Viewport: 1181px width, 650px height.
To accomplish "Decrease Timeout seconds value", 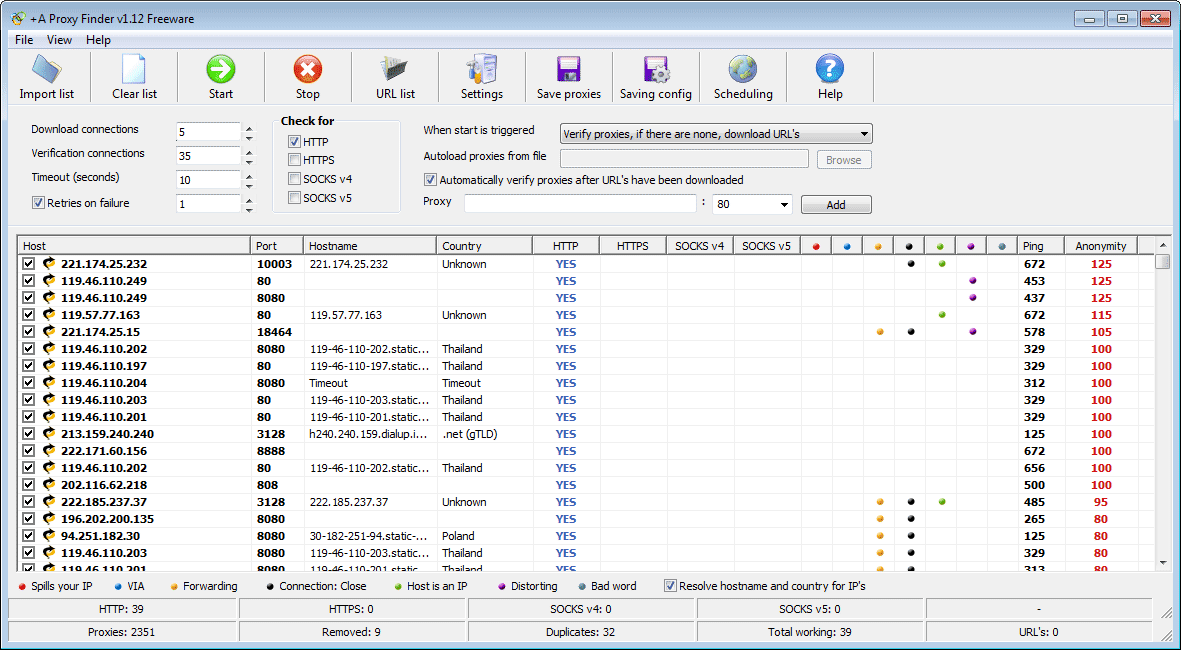I will (249, 185).
